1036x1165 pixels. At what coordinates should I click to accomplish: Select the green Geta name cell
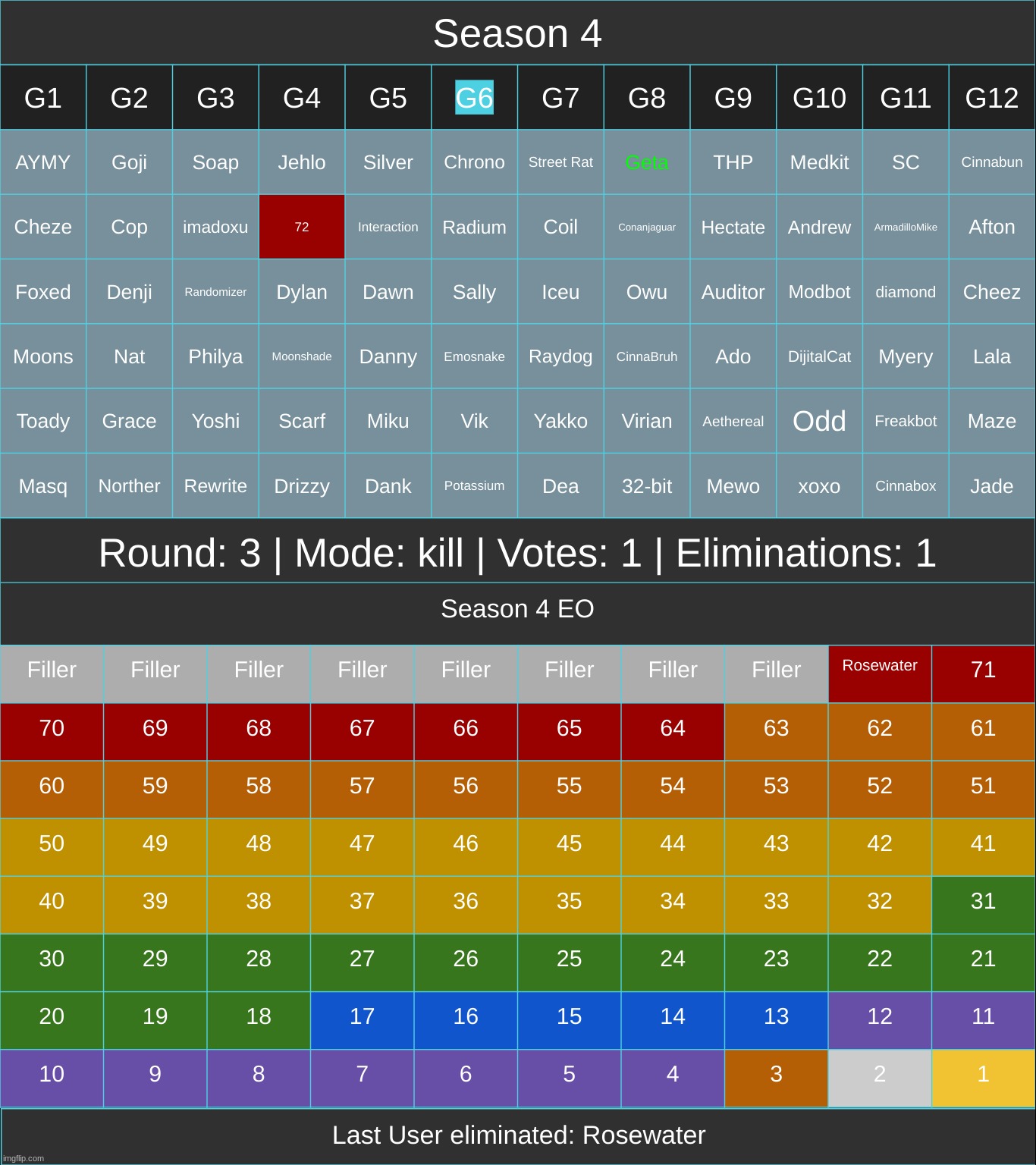coord(647,162)
